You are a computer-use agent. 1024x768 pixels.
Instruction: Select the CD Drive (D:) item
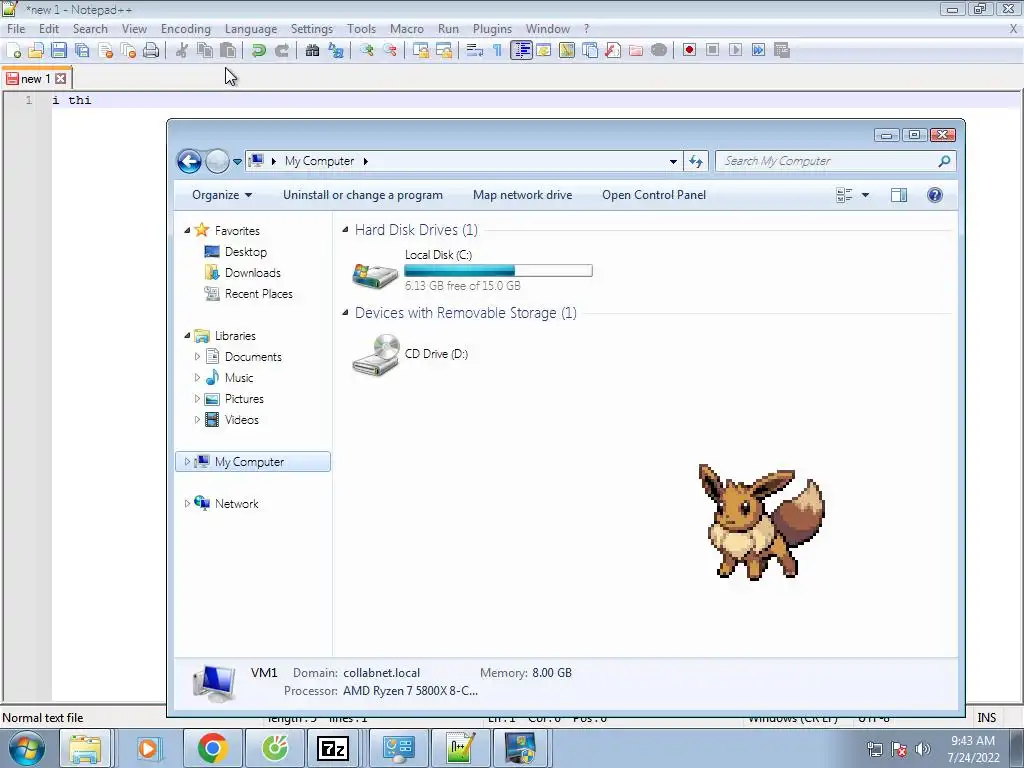pos(410,354)
